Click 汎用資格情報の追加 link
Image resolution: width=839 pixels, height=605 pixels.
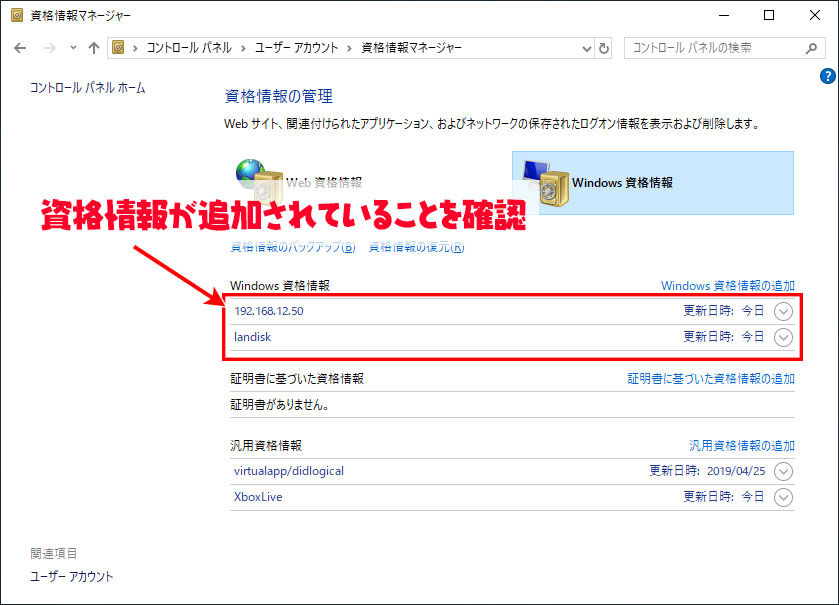coord(742,446)
